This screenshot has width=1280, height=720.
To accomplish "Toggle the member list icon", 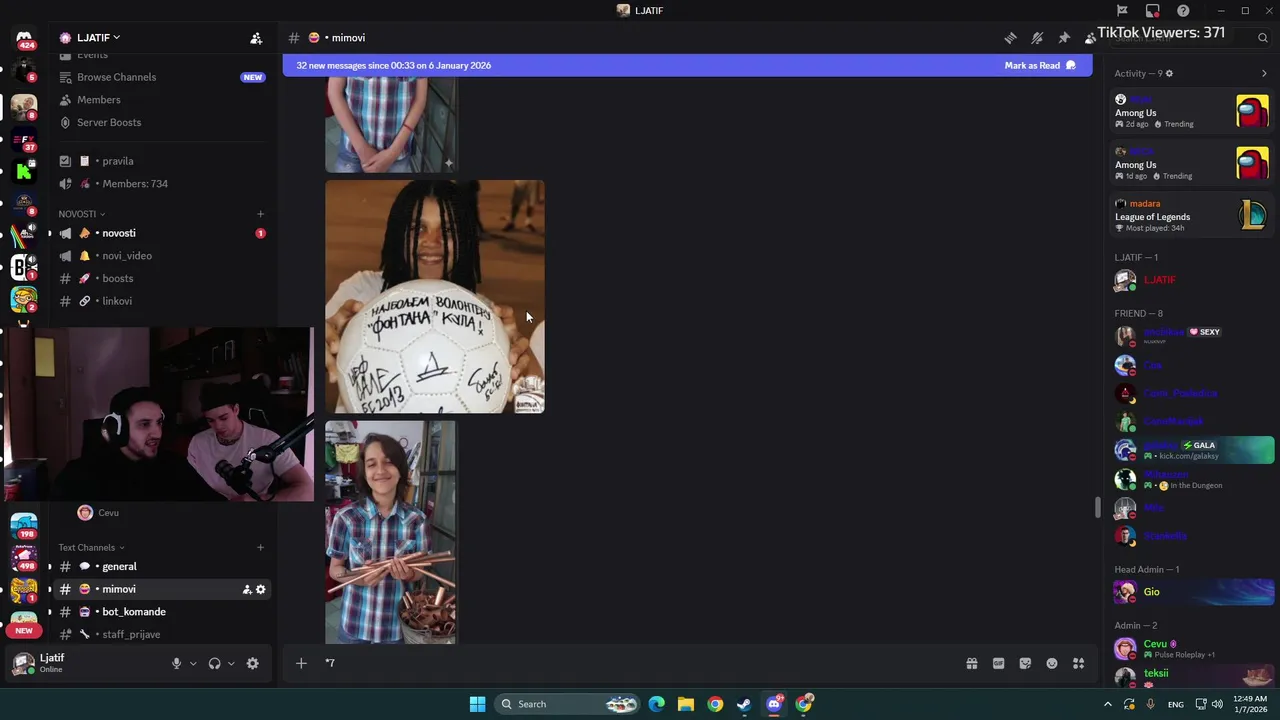I will tap(1090, 38).
